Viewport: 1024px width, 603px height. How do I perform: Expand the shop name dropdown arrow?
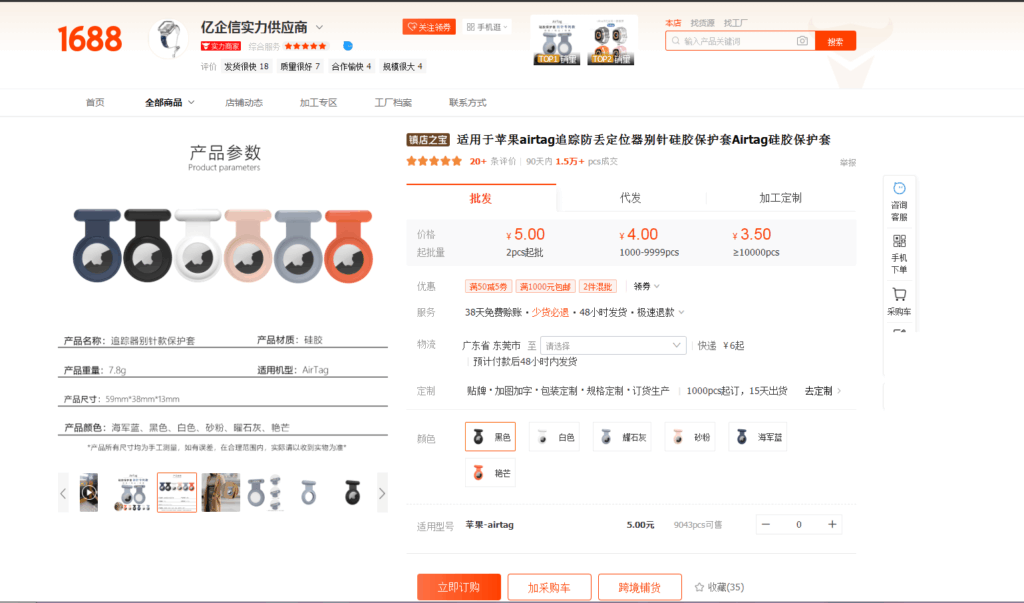[319, 27]
